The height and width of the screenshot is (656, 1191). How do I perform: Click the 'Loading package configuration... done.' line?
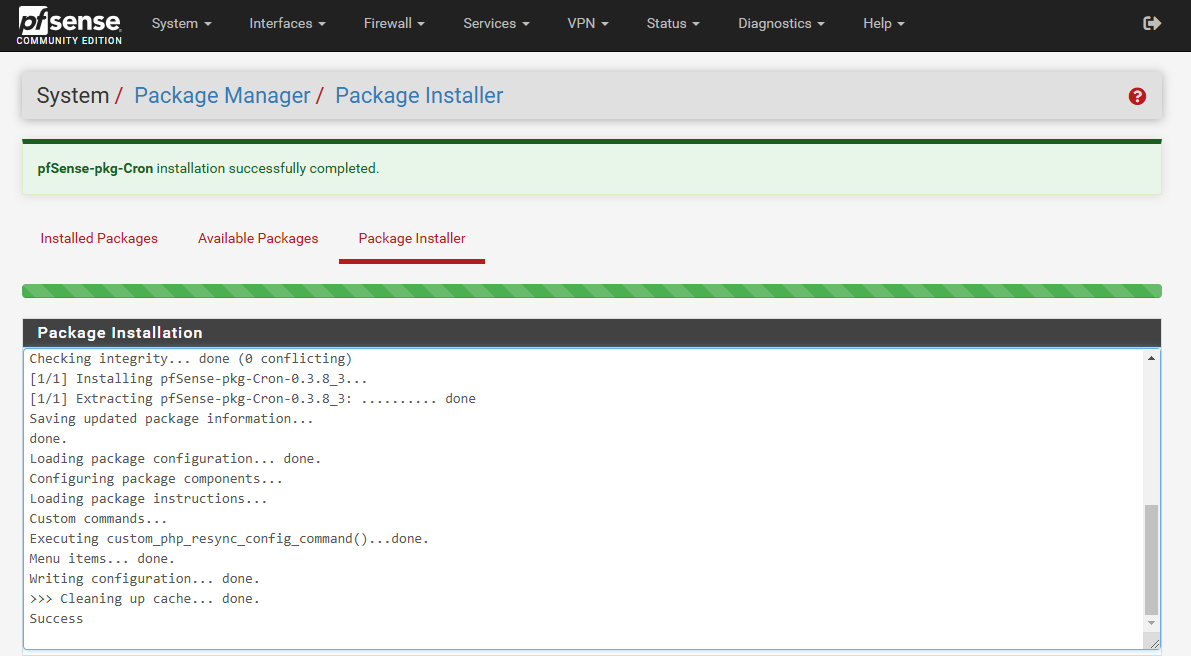click(x=175, y=459)
